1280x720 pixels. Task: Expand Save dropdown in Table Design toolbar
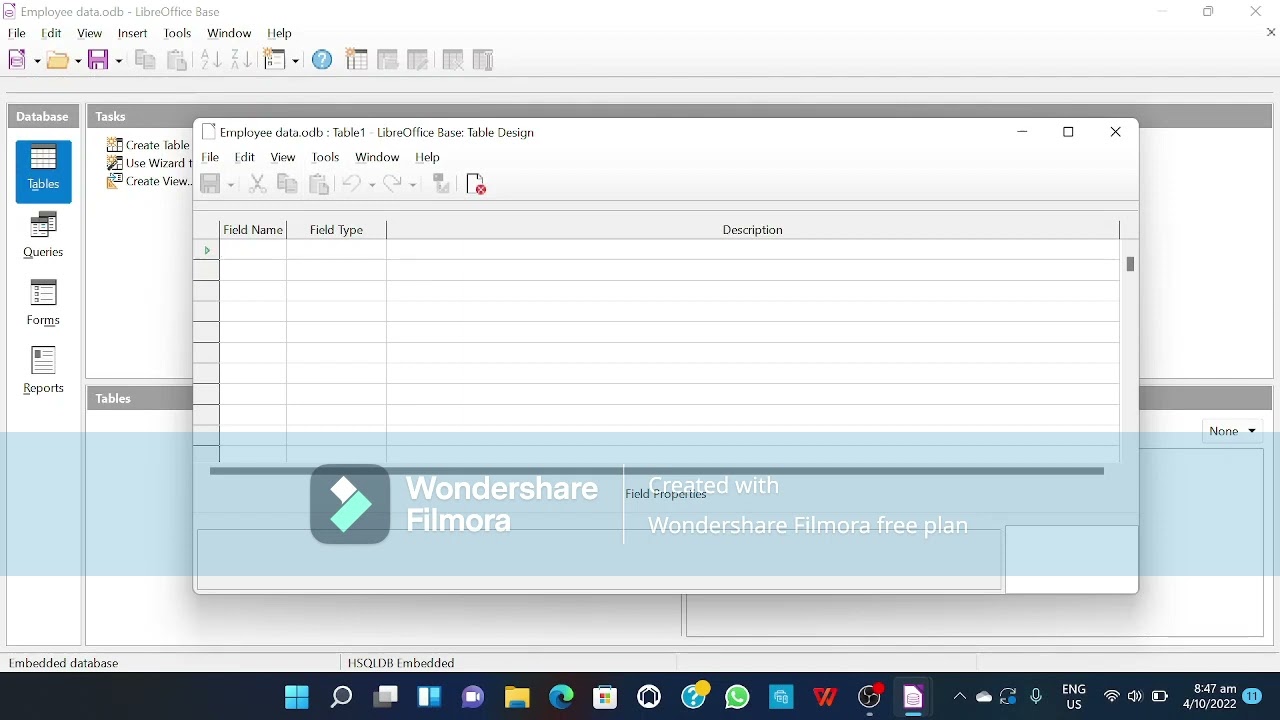(230, 185)
